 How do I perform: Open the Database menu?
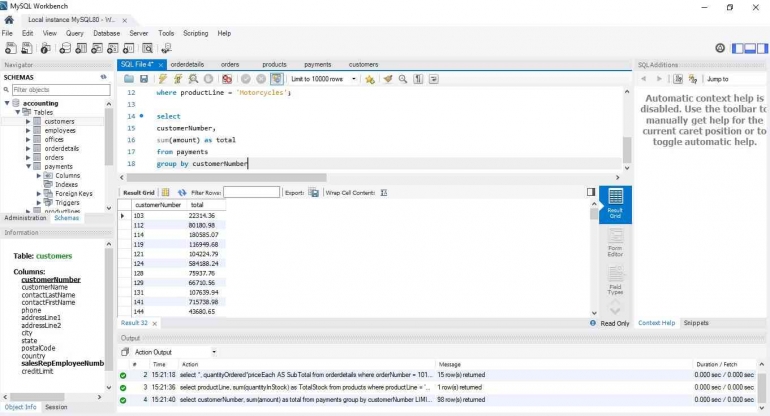coord(107,33)
